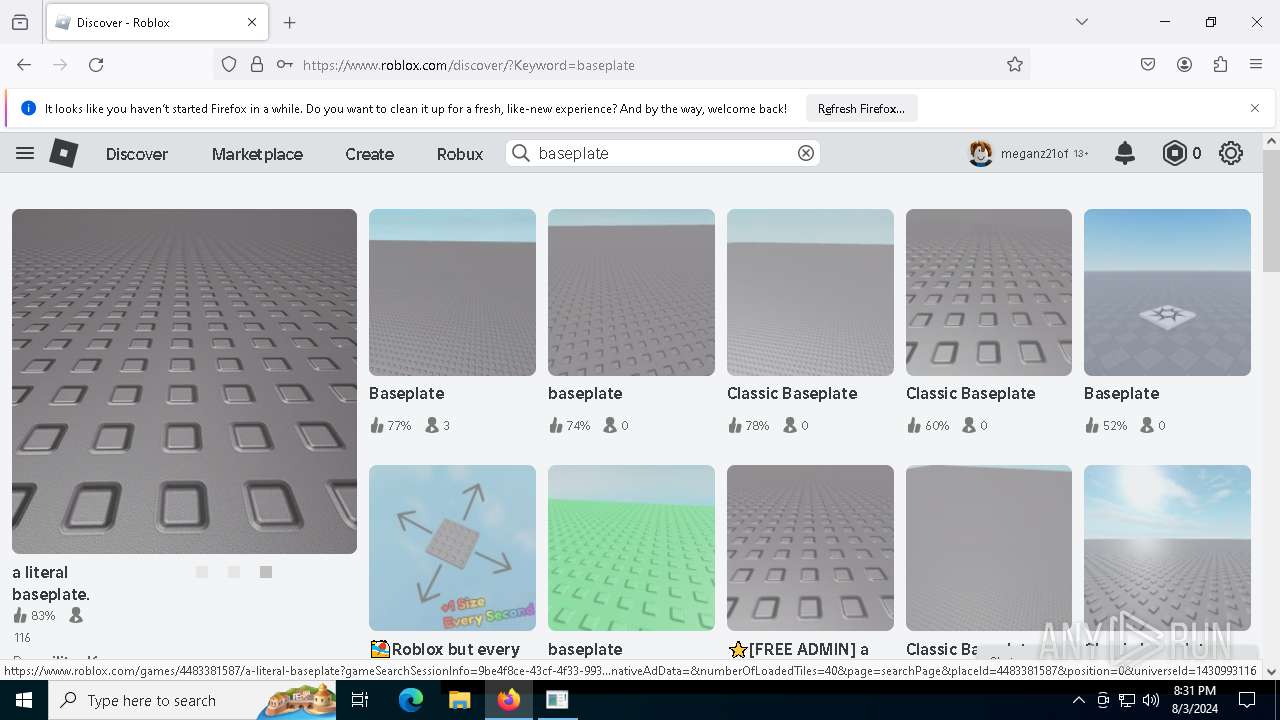Click the browser URL address bar
This screenshot has width=1280, height=720.
point(640,65)
